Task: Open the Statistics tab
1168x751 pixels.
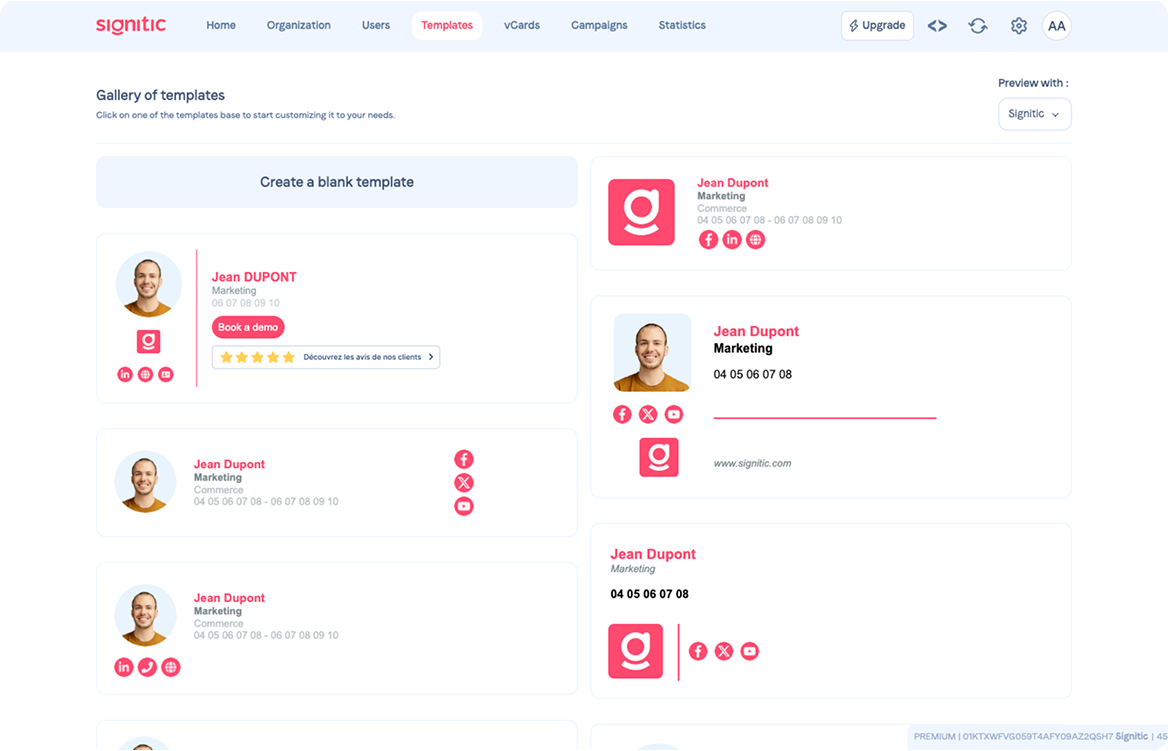Action: pyautogui.click(x=682, y=25)
